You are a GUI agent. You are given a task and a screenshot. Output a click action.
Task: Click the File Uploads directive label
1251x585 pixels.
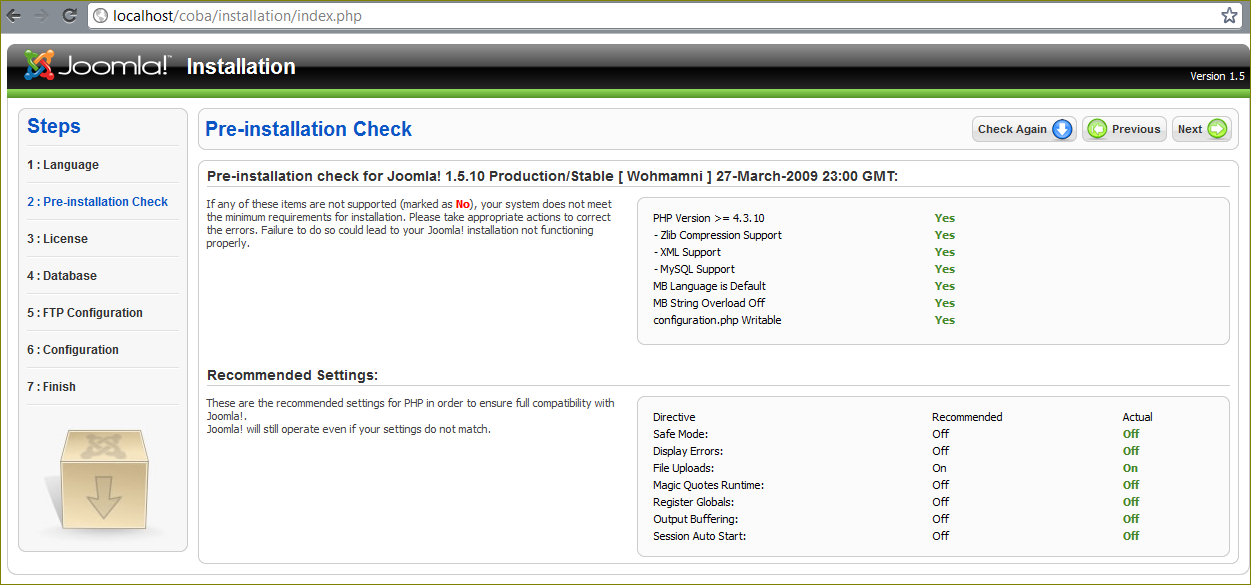pyautogui.click(x=683, y=468)
